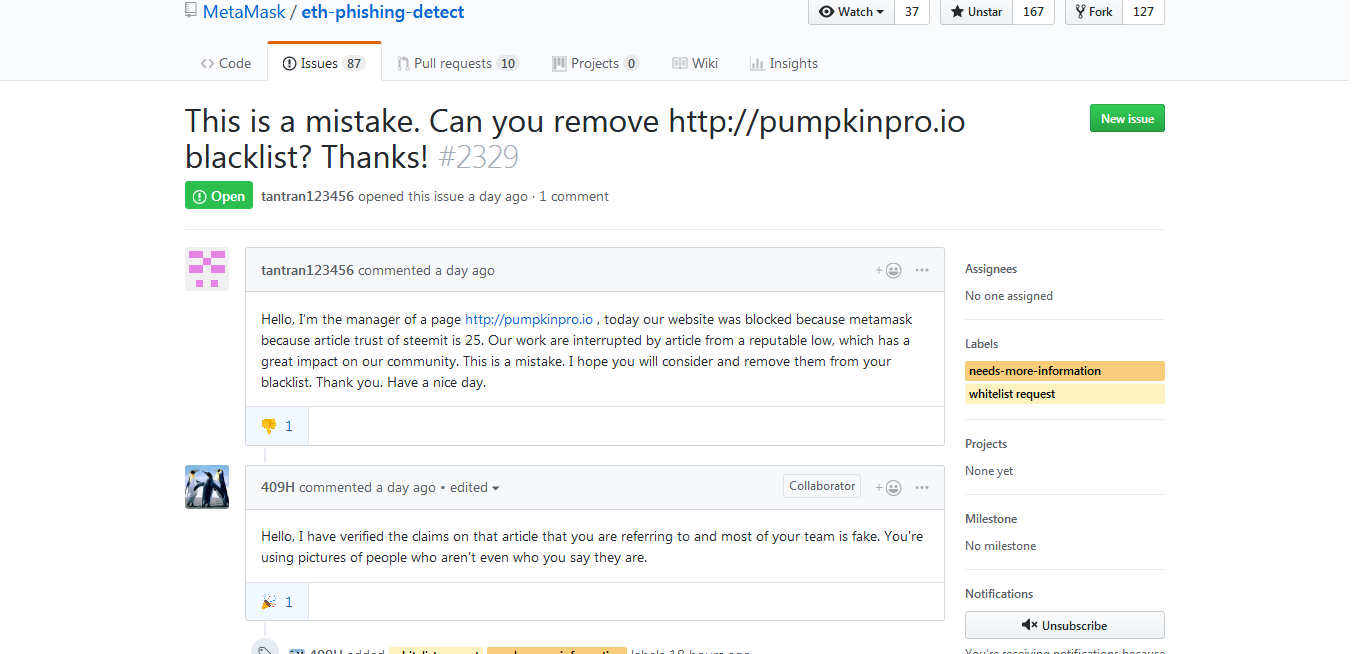The height and width of the screenshot is (654, 1366).
Task: Switch to the Insights tab
Action: (x=783, y=63)
